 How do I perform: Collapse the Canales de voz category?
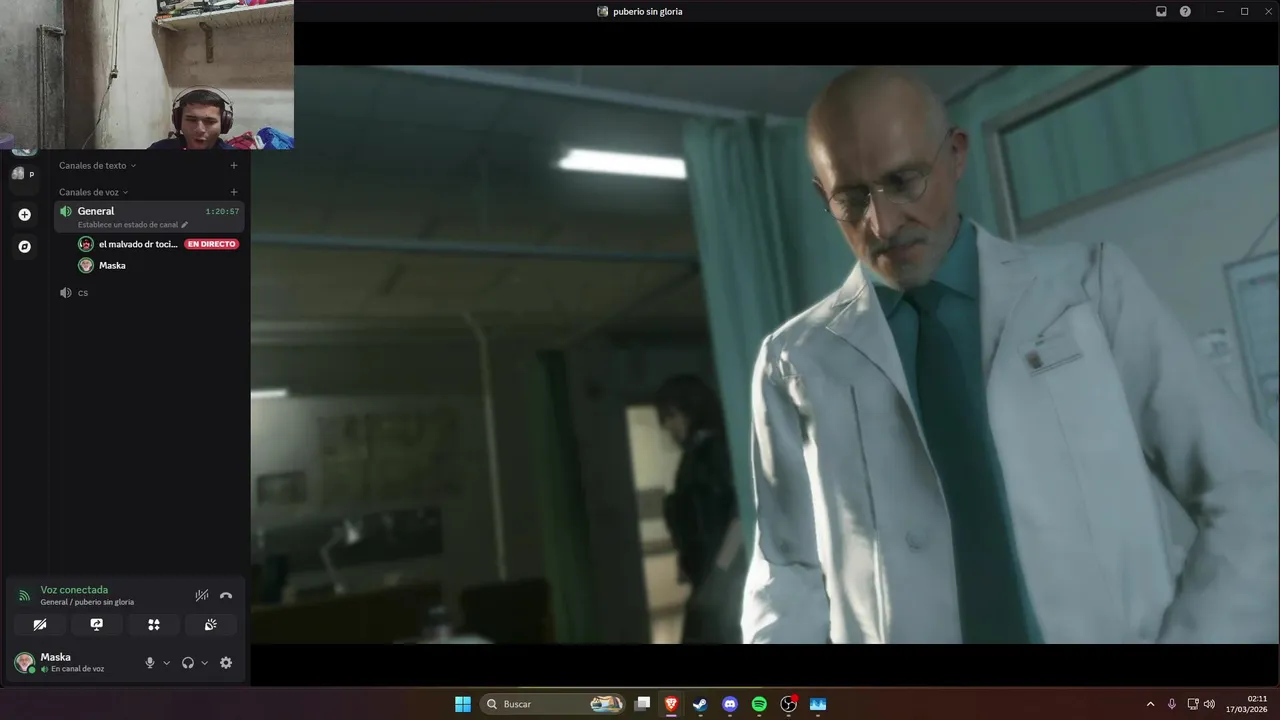[x=93, y=192]
